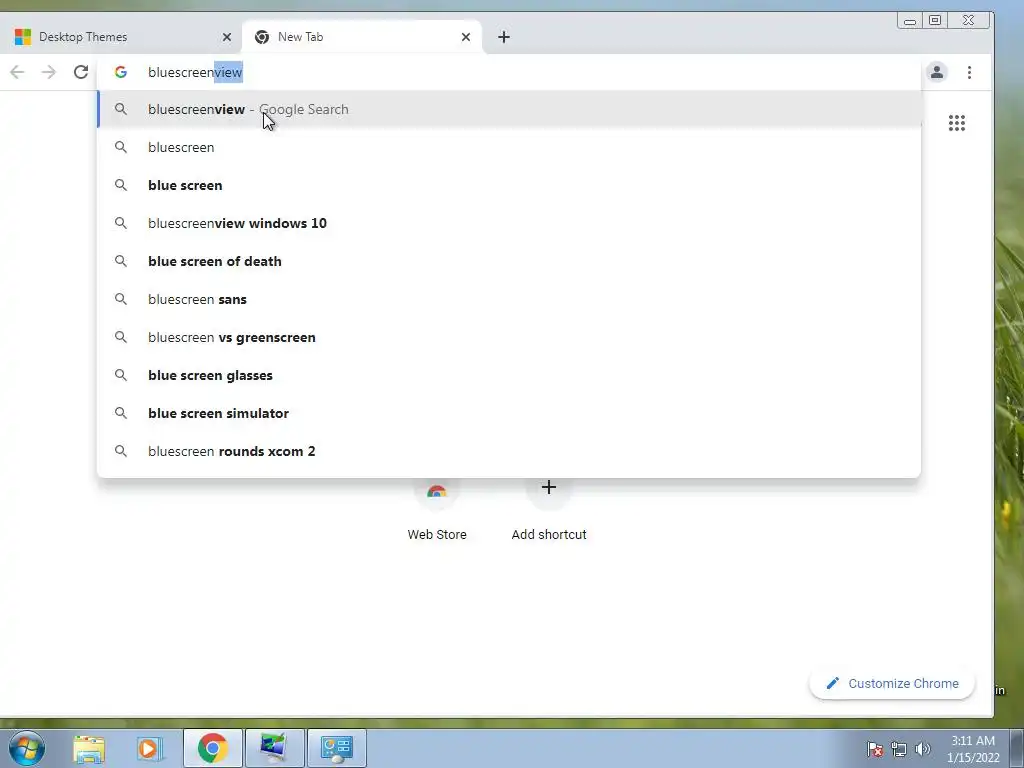Switch to the Desktop Themes tab
The width and height of the screenshot is (1024, 768).
(121, 37)
